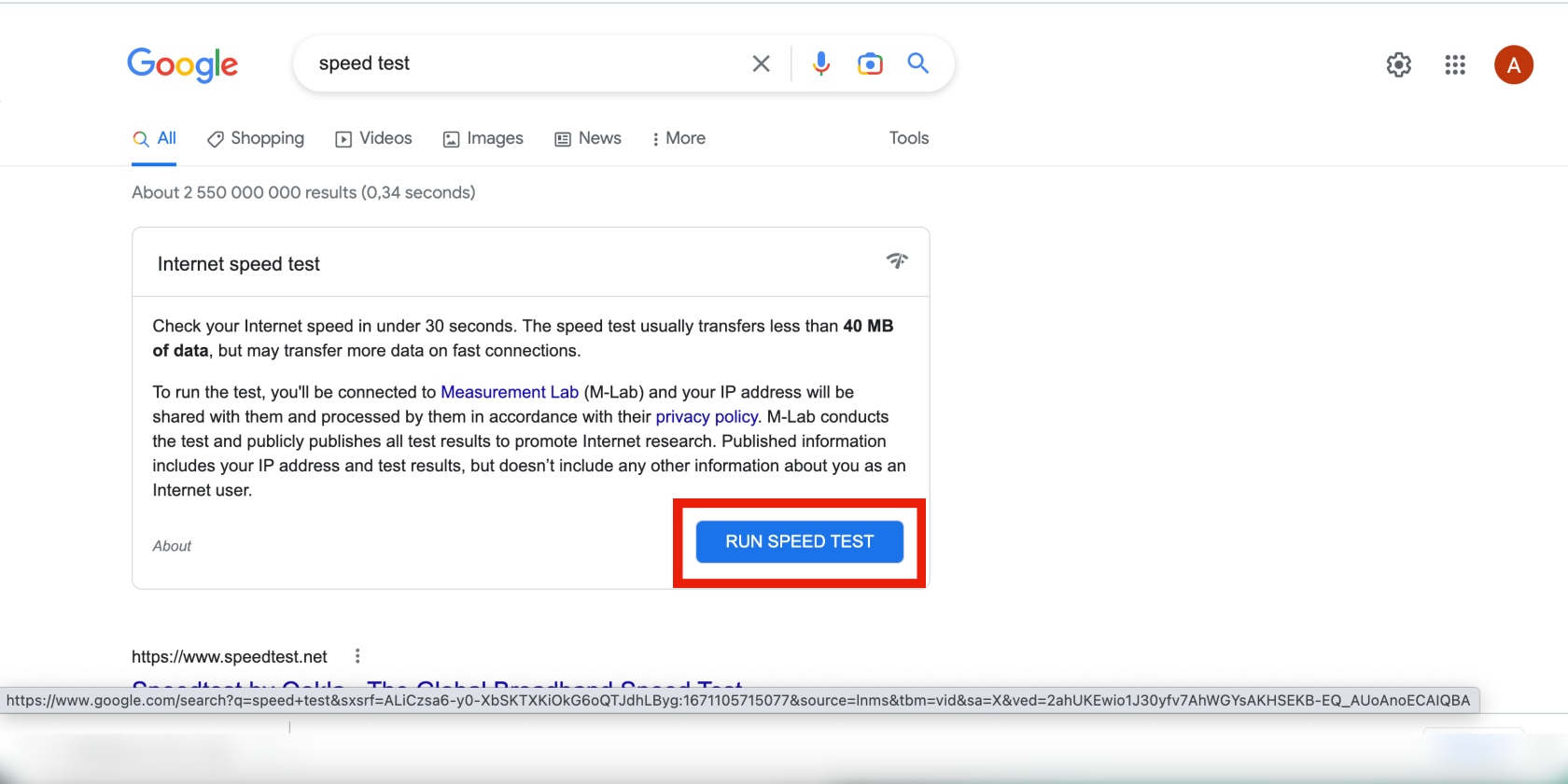Open search Tools
This screenshot has height=784, width=1568.
909,138
